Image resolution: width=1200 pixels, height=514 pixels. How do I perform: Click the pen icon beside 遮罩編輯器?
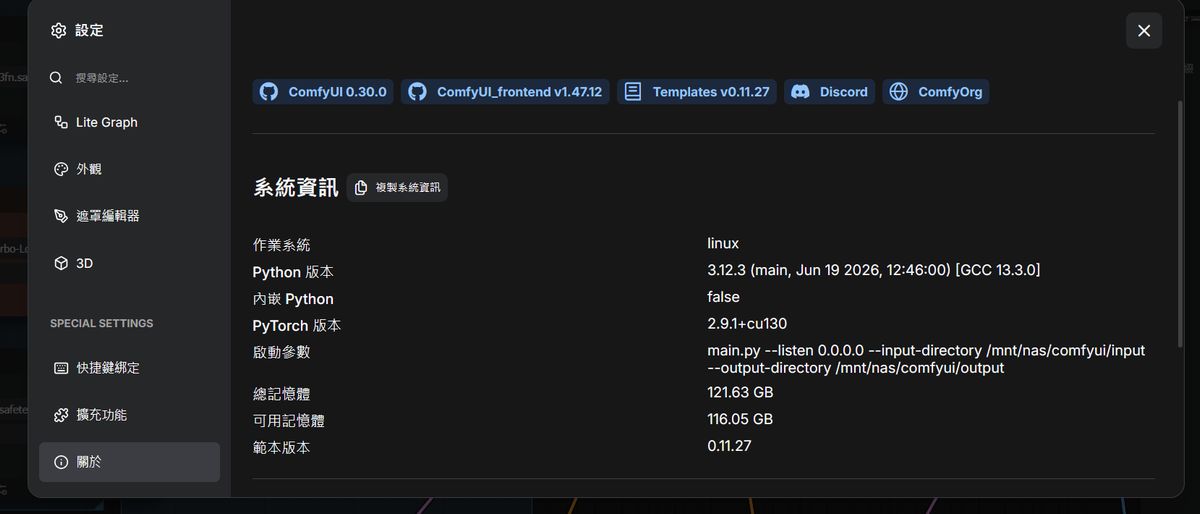[x=60, y=216]
